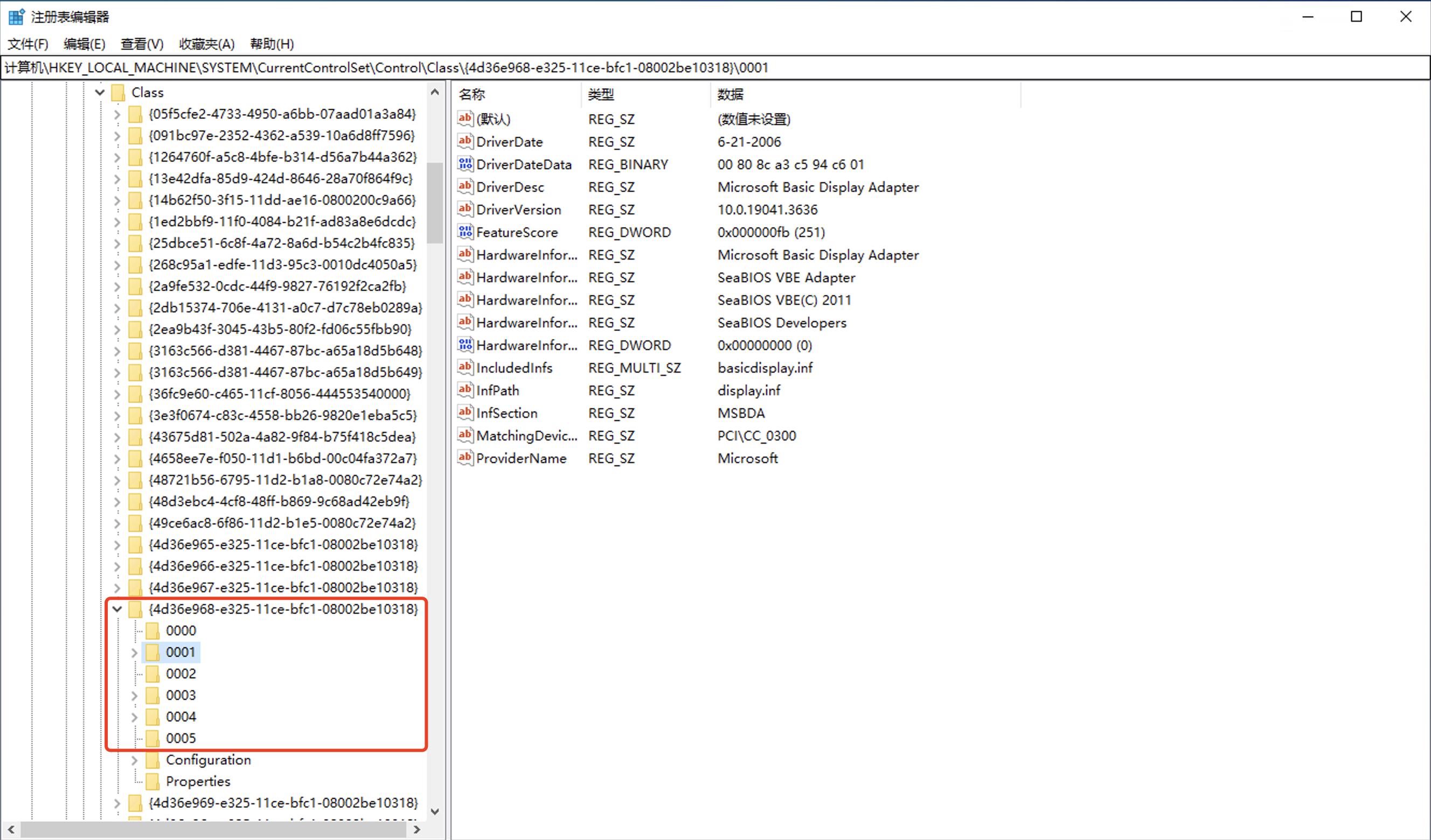1431x840 pixels.
Task: Select the {48d3ebc4-4cf8-48ff-b869-9c68ad42eb9f} key
Action: pos(279,501)
